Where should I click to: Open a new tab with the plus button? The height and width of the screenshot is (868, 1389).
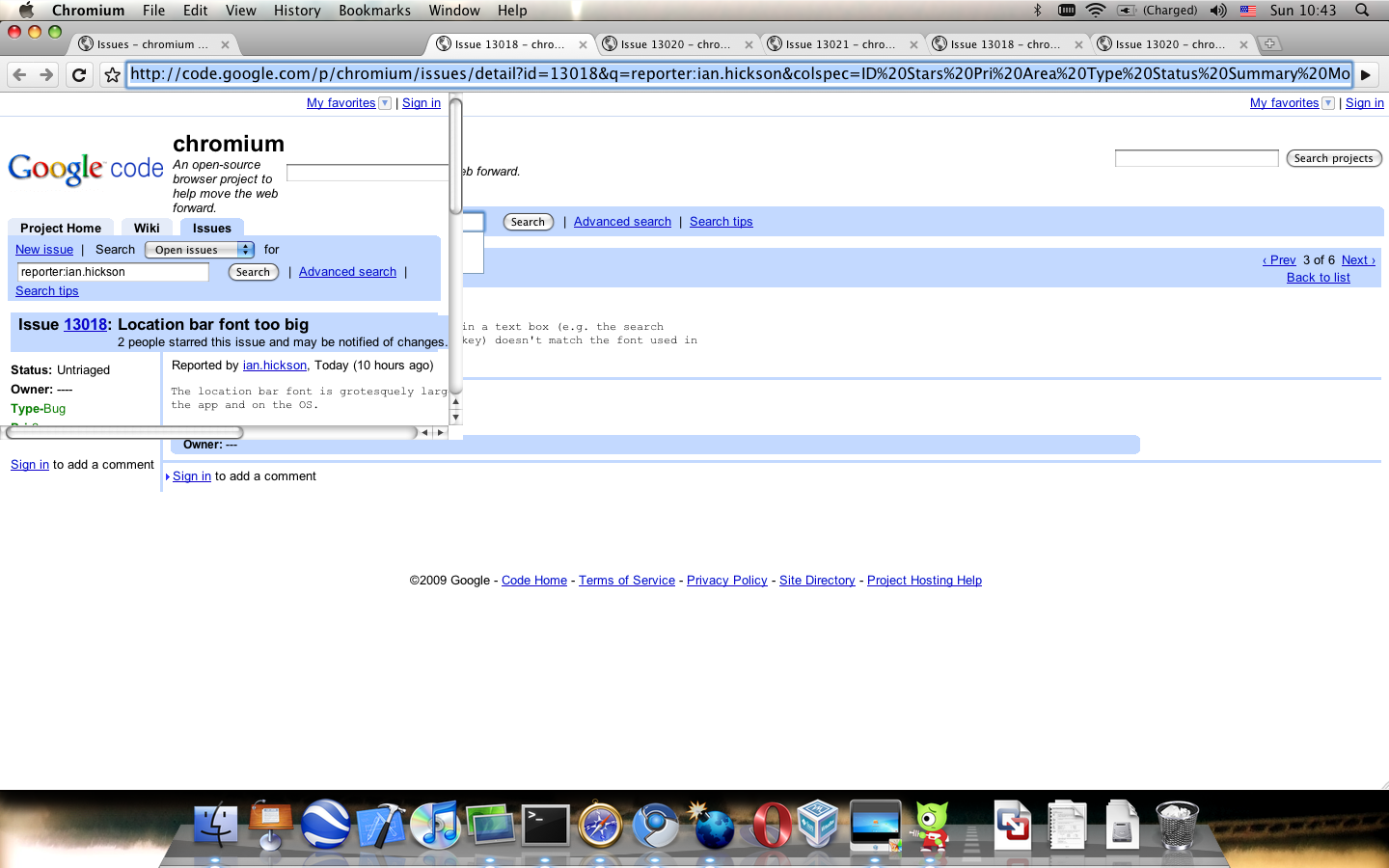(x=1269, y=43)
